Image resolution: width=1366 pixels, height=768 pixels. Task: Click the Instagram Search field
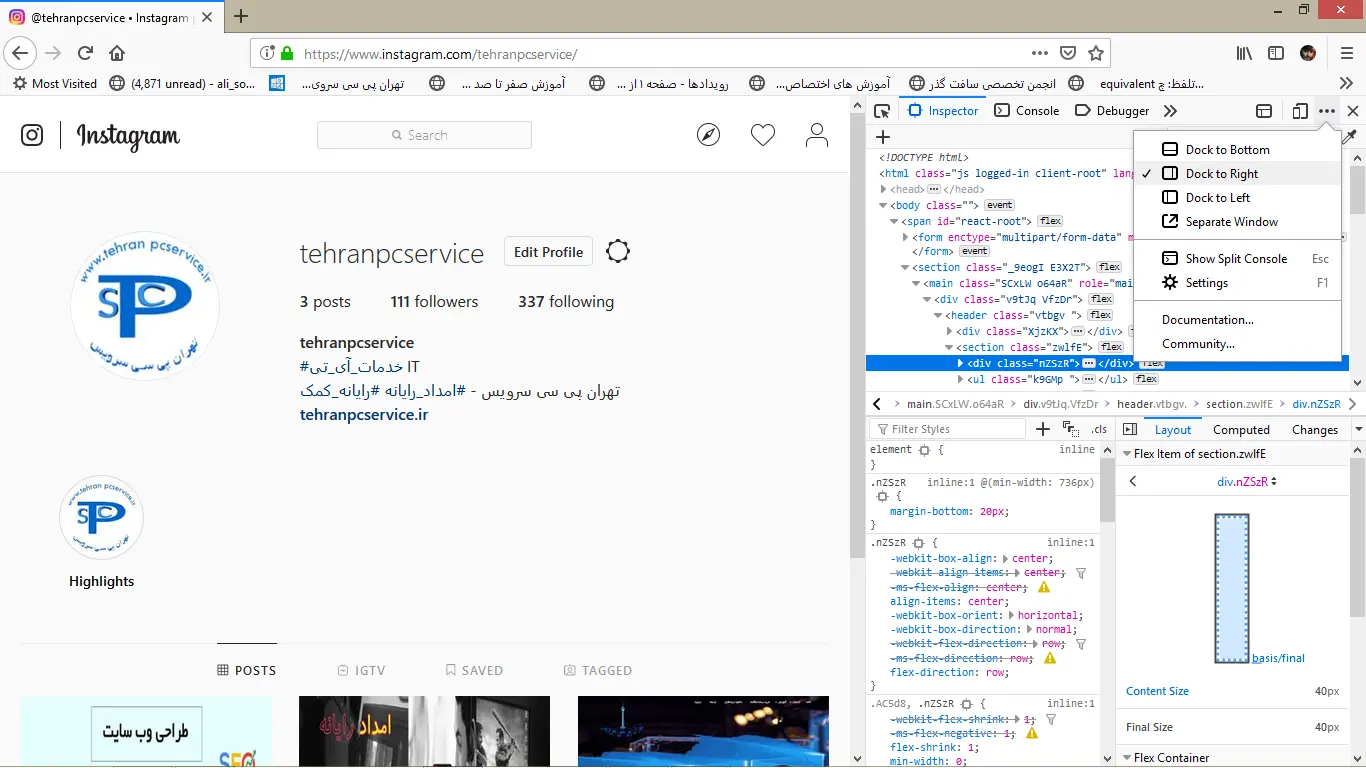point(424,135)
